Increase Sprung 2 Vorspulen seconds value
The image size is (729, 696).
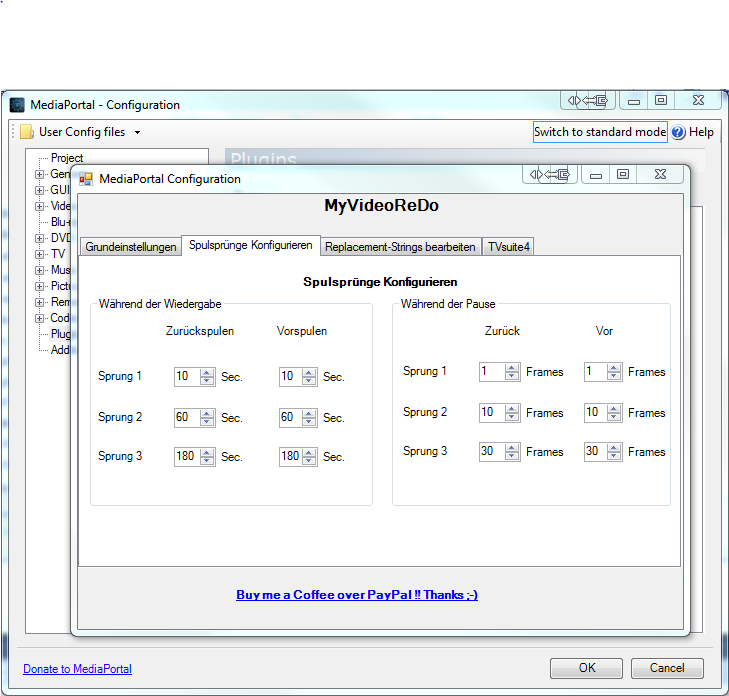[x=309, y=413]
